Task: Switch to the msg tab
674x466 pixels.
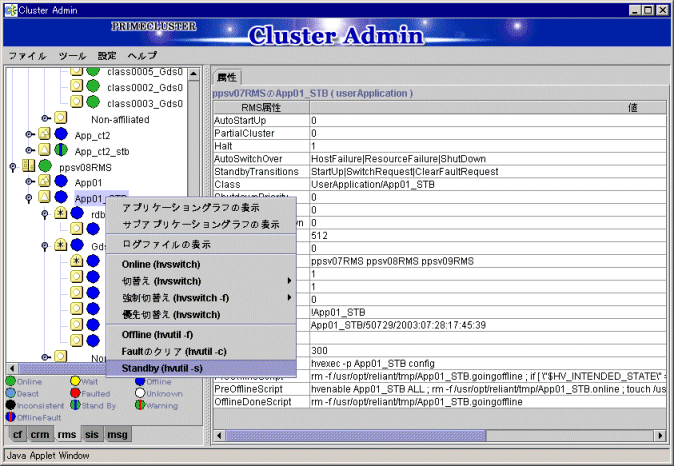Action: (x=117, y=435)
